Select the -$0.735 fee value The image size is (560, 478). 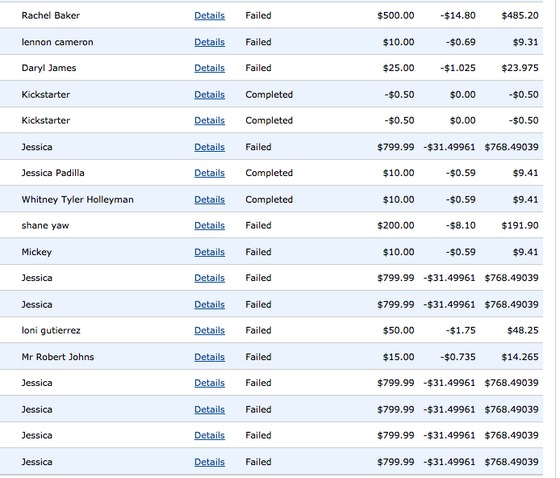point(458,357)
